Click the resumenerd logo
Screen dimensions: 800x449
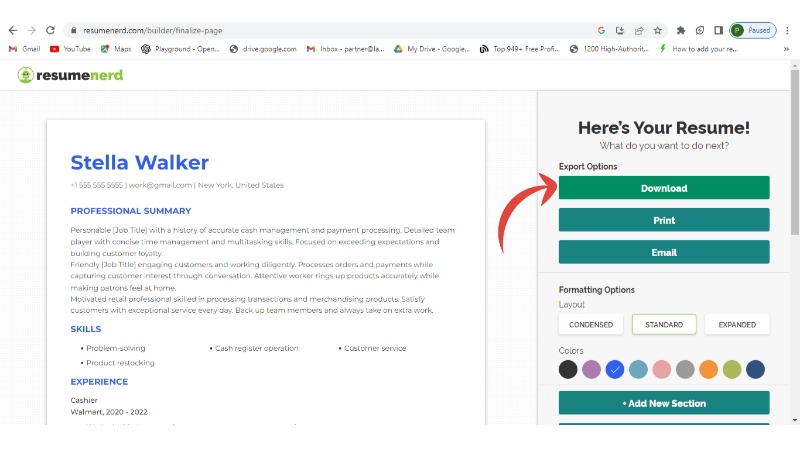tap(70, 74)
